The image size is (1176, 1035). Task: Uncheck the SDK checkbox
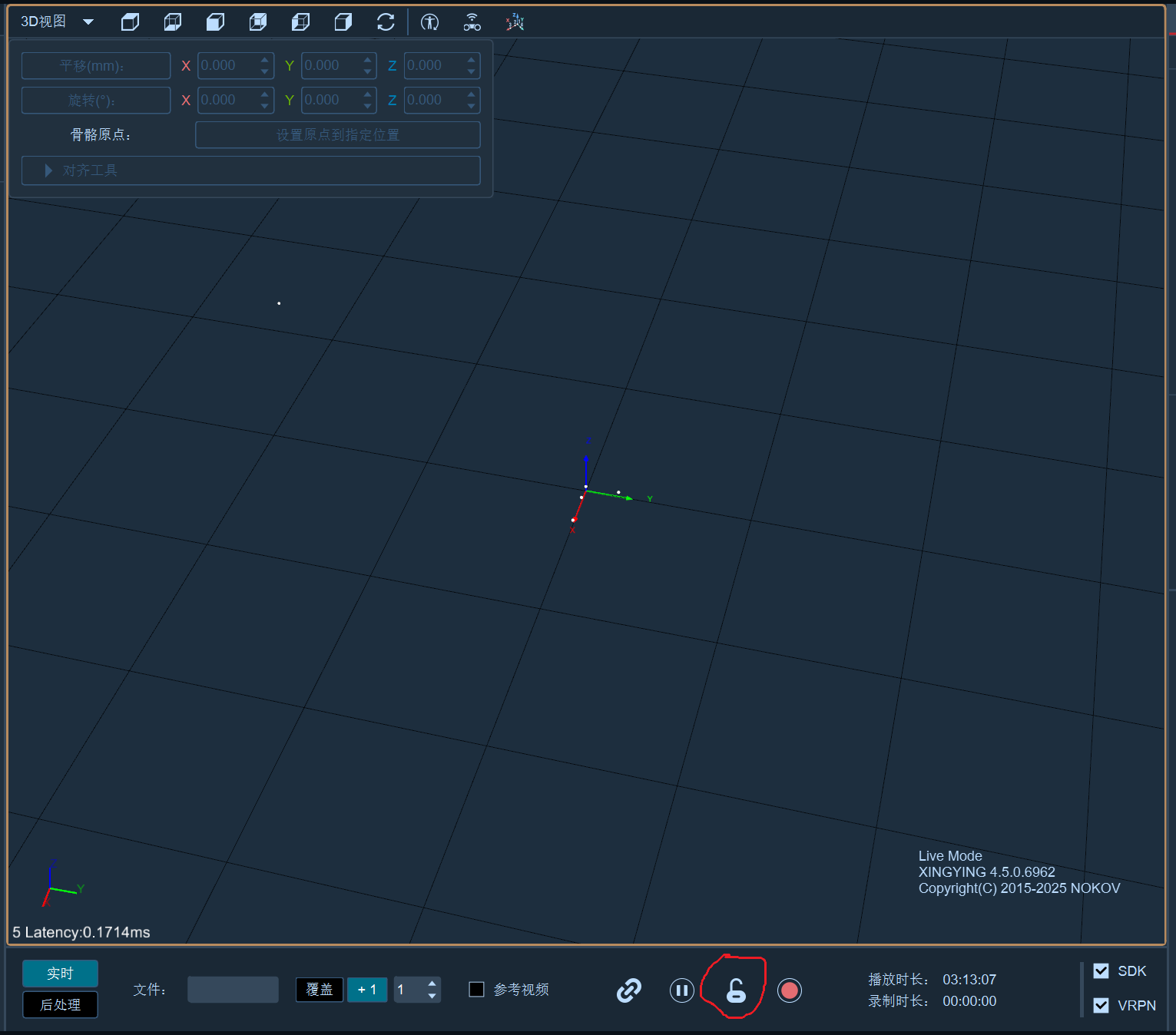coord(1101,971)
